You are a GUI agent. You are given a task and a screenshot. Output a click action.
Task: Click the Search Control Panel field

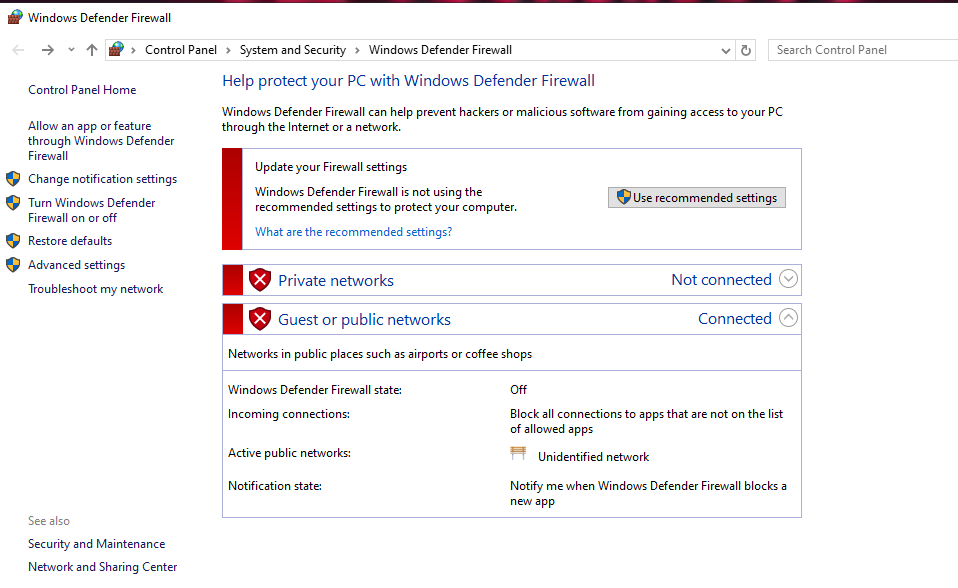[x=860, y=50]
